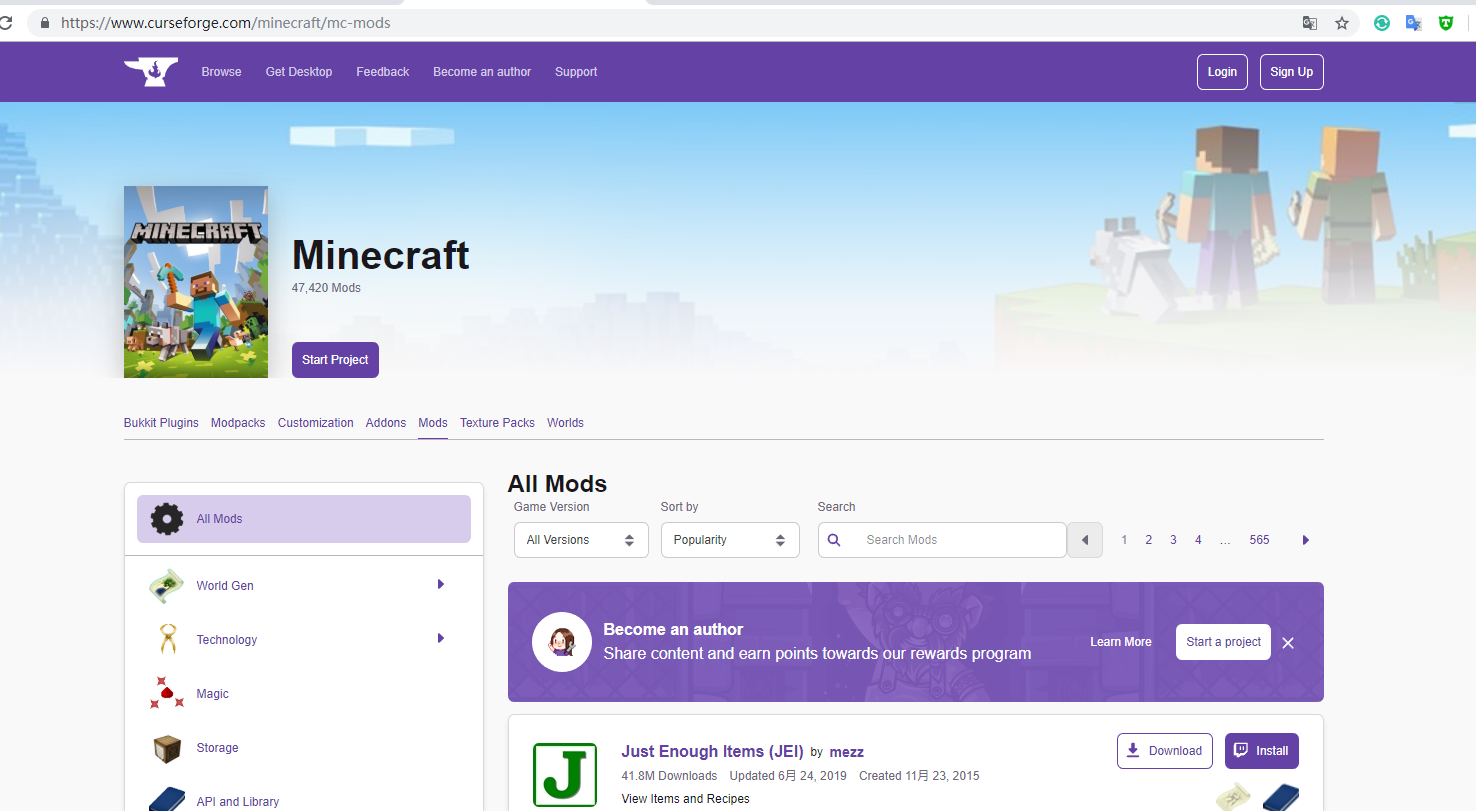Image resolution: width=1476 pixels, height=811 pixels.
Task: Open the Just Enough Items (JEI) title link
Action: coord(713,752)
